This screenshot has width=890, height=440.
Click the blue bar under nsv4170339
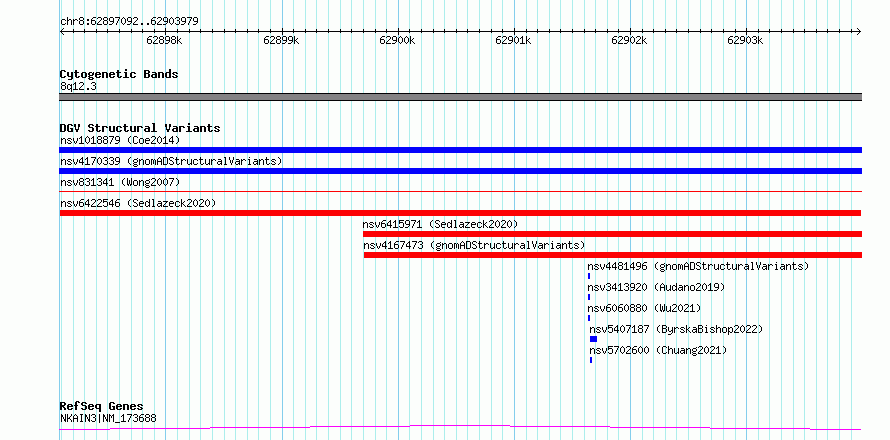(x=460, y=171)
